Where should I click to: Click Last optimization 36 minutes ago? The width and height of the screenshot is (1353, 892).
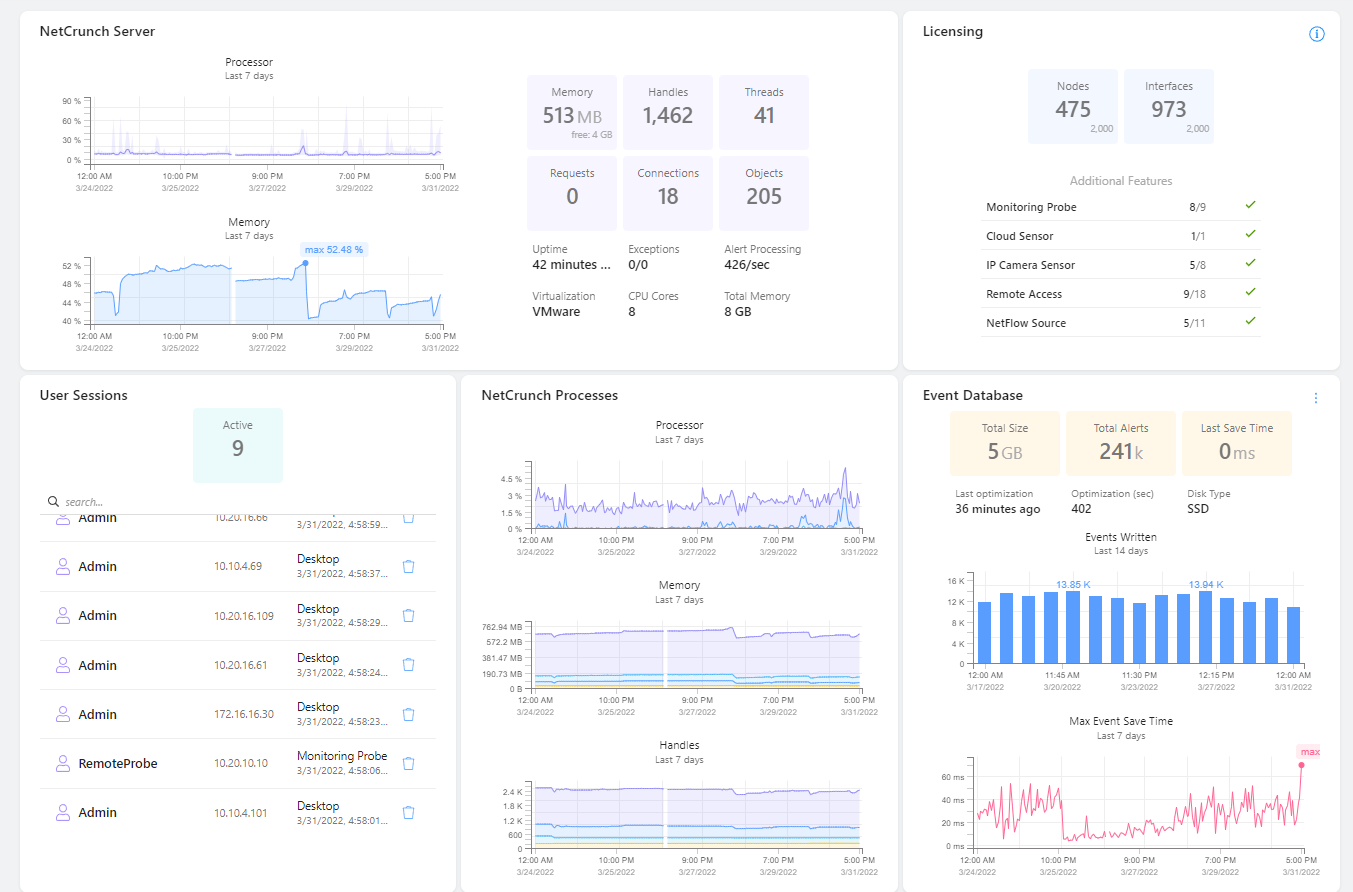click(x=997, y=509)
